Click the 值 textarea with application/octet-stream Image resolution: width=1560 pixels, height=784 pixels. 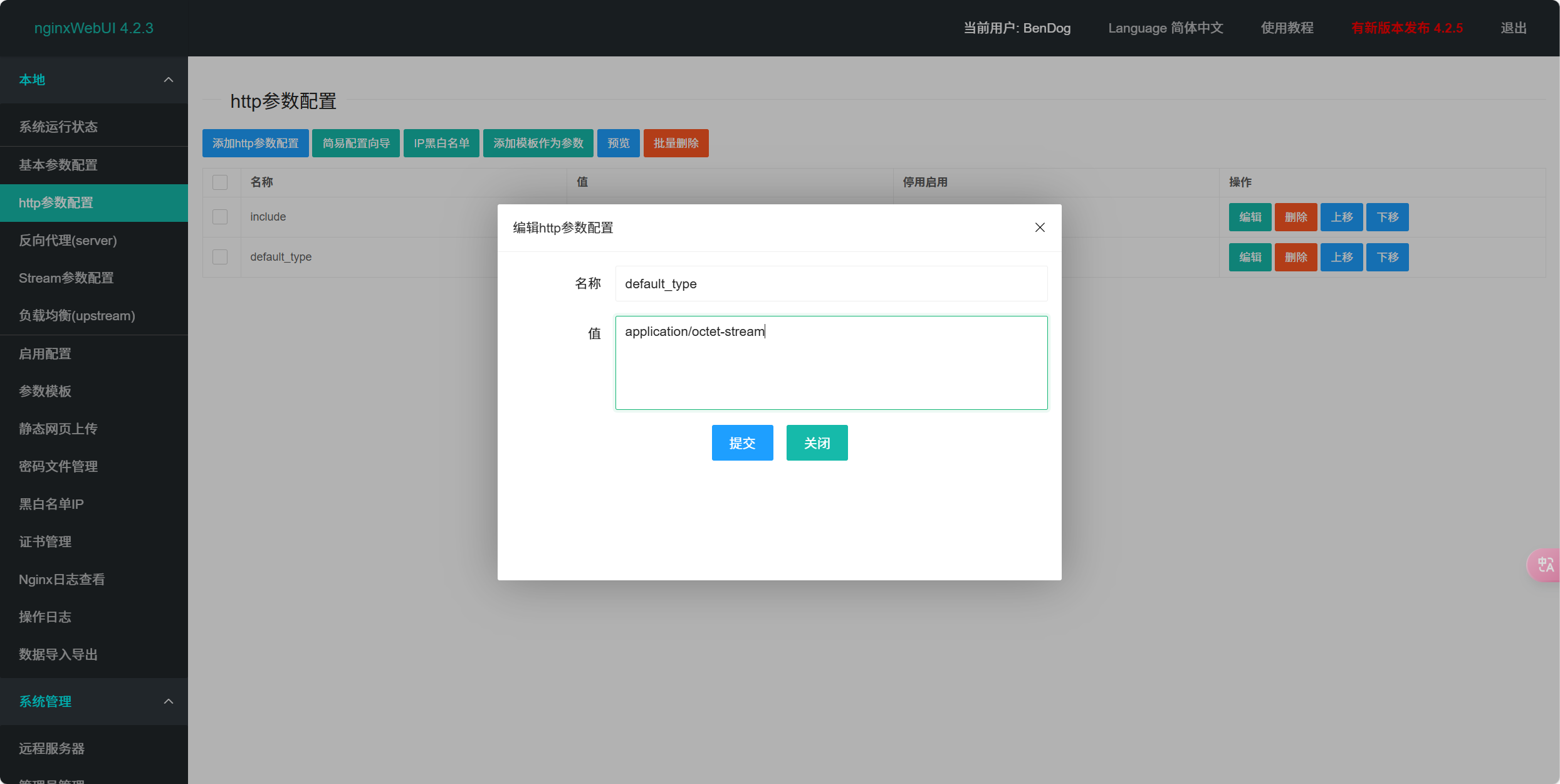(831, 363)
